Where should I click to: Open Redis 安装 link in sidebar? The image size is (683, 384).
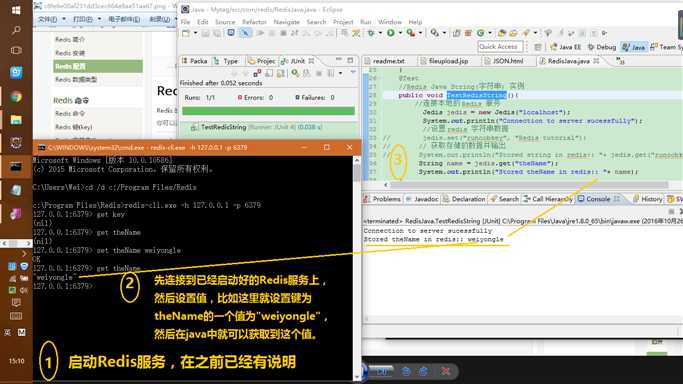click(70, 53)
